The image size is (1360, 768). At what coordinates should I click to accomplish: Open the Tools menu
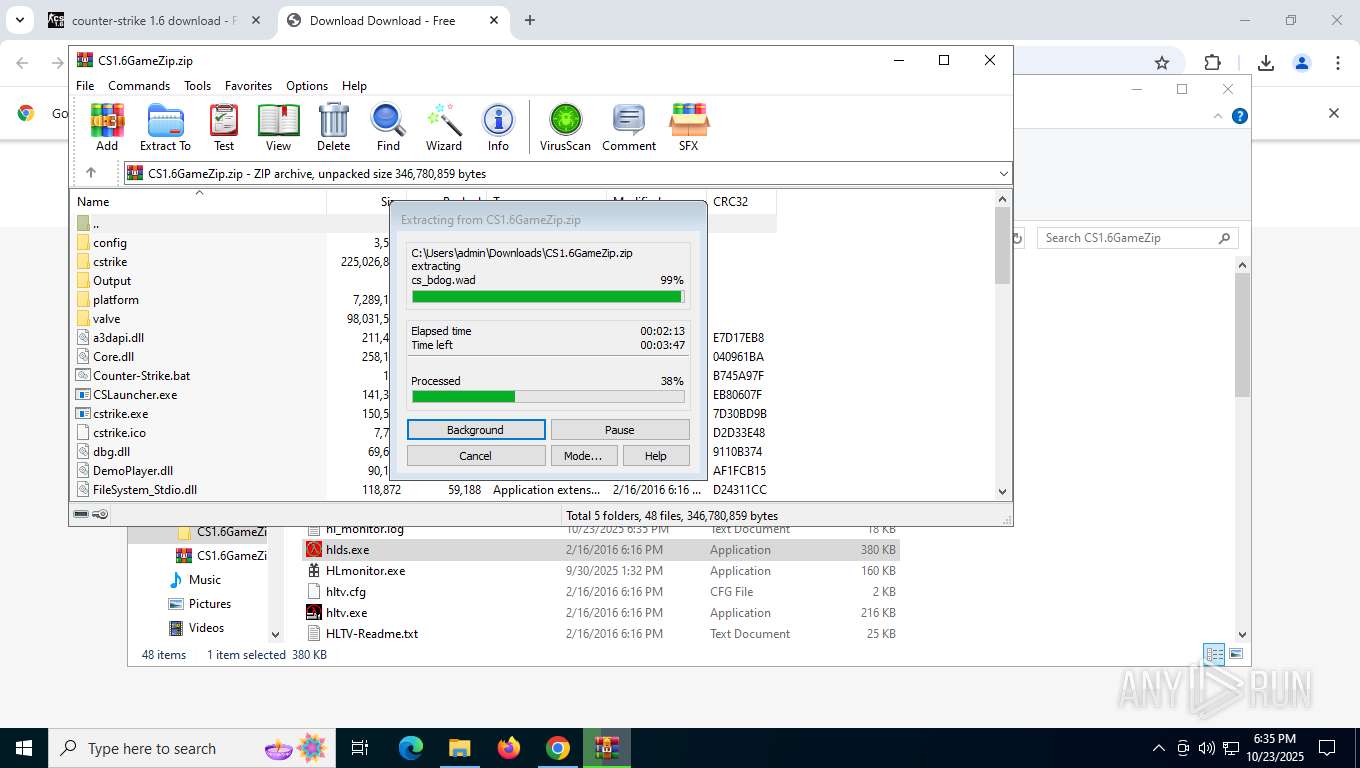[x=197, y=86]
